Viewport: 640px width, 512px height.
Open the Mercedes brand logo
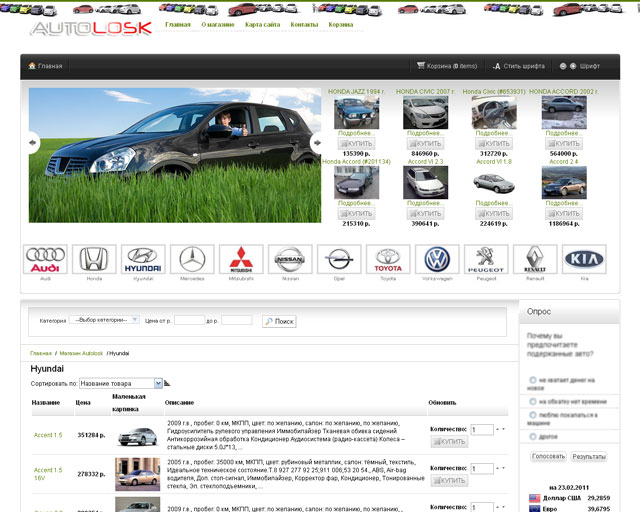pos(191,260)
